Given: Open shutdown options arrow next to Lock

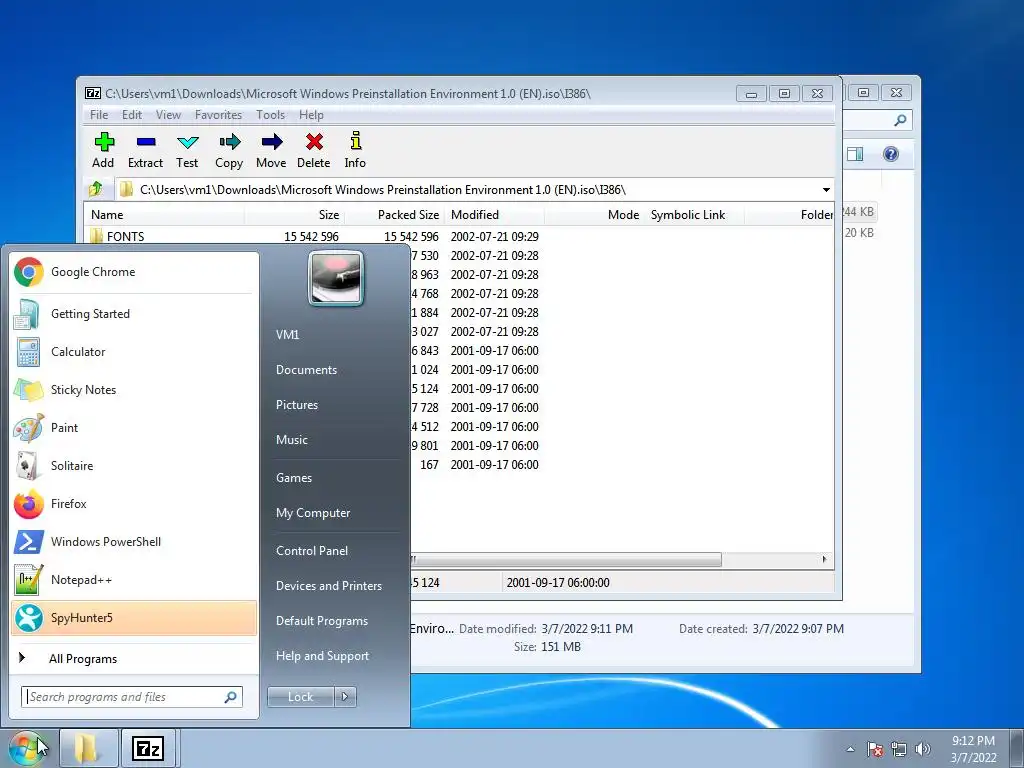Looking at the screenshot, I should click(345, 697).
